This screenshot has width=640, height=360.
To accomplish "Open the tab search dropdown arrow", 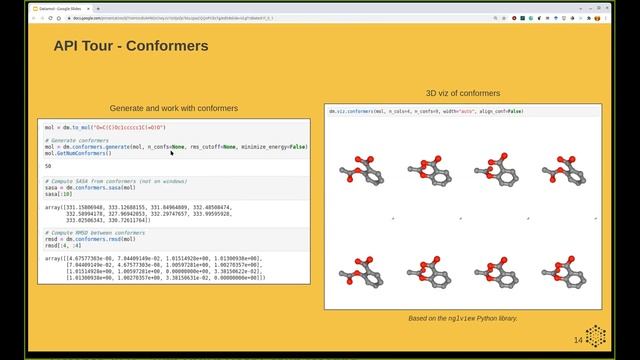I will [x=581, y=9].
